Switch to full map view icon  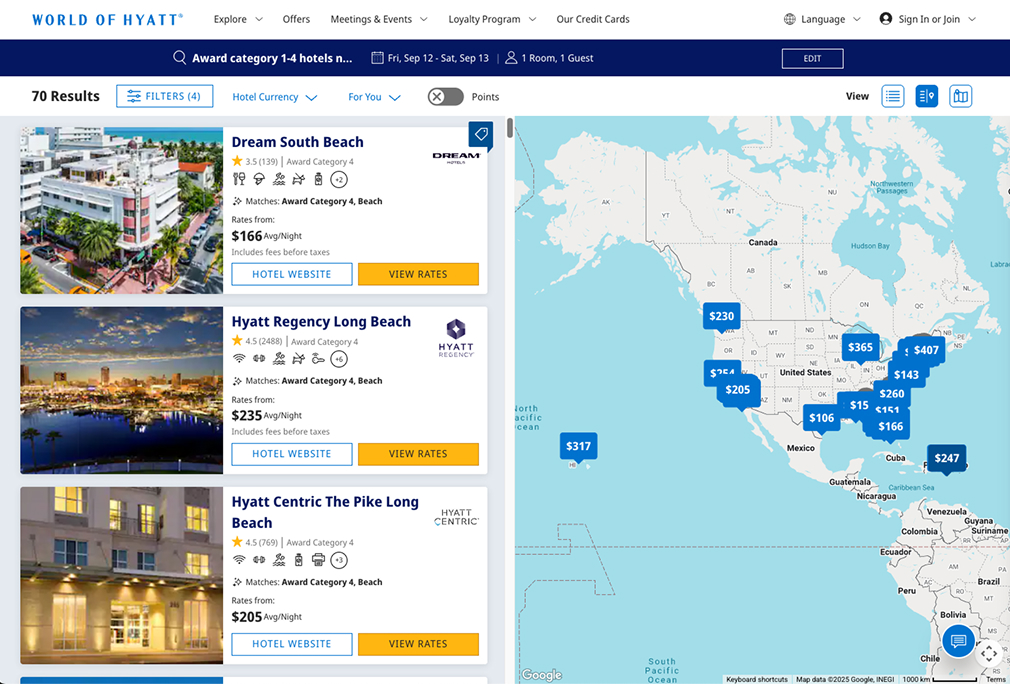click(x=960, y=96)
